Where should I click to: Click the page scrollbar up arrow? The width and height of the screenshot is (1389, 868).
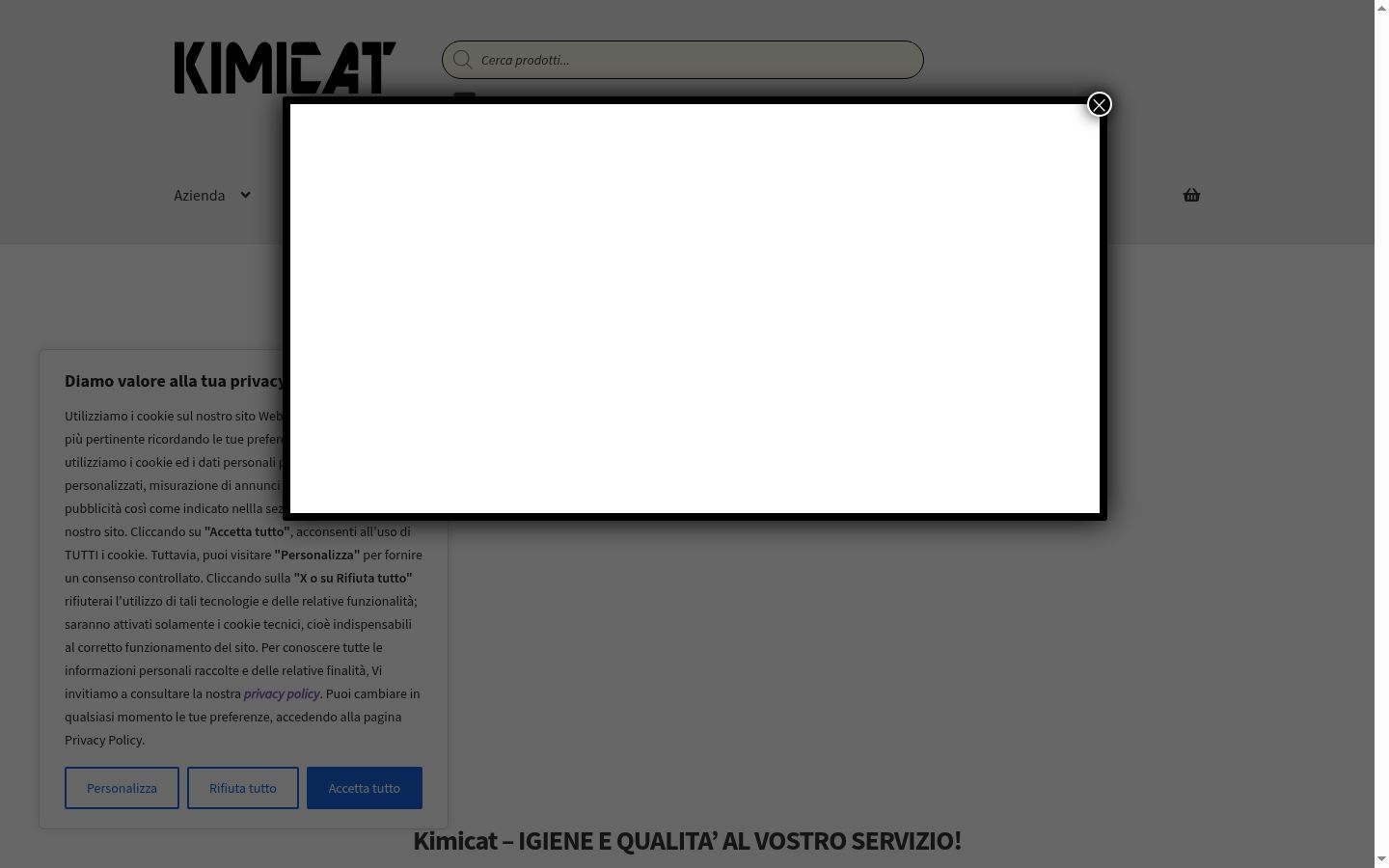coord(1381,8)
